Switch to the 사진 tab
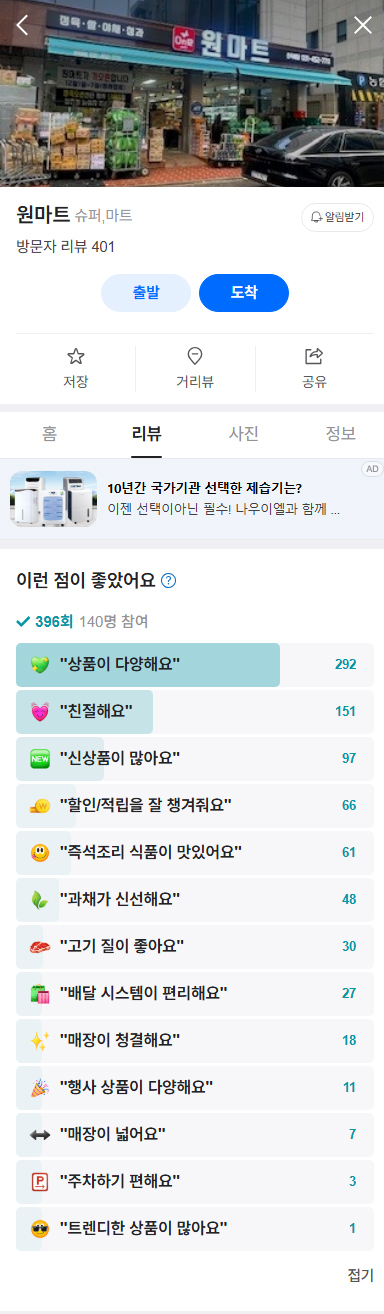This screenshot has height=1314, width=384. 244,434
